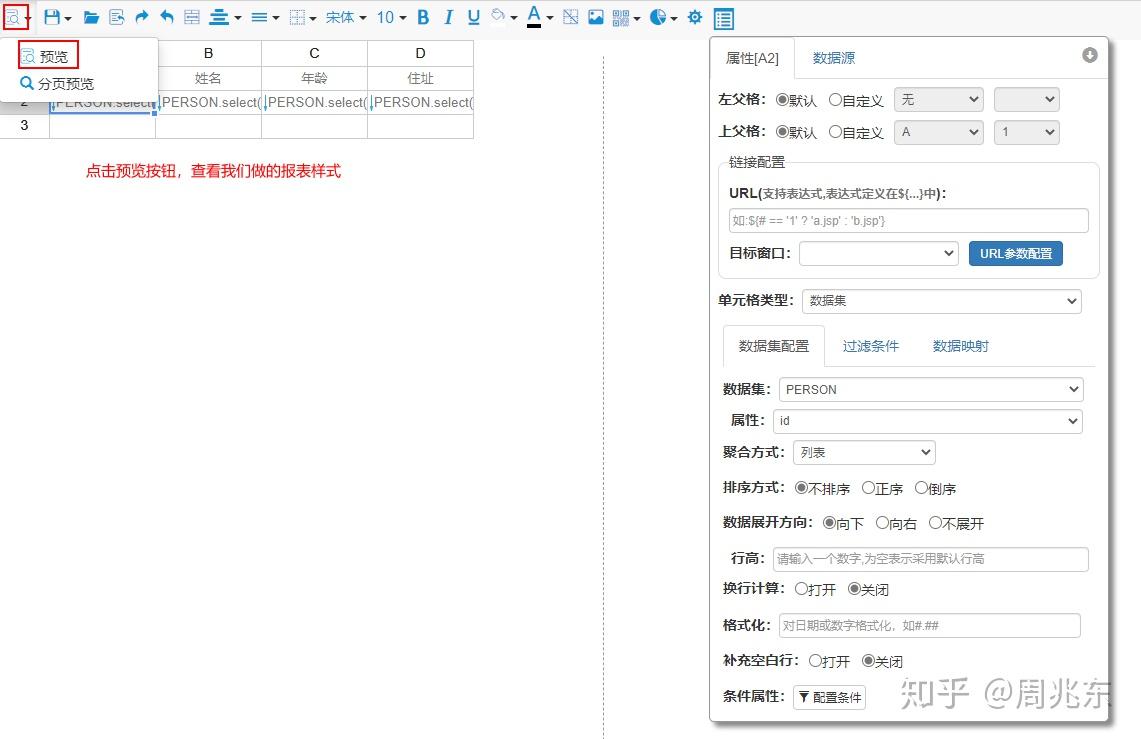Select 自定义 for 左父格
The image size is (1141, 739).
tap(835, 100)
